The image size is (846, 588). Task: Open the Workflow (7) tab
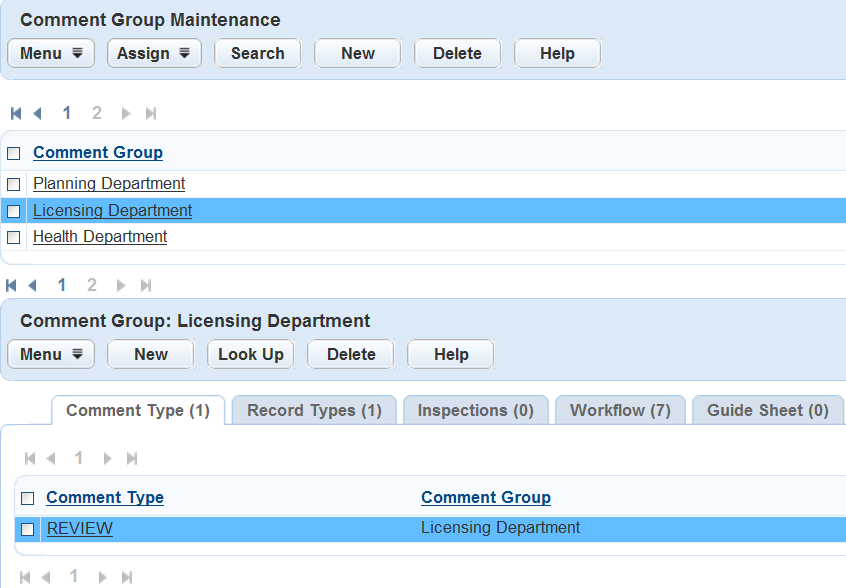(x=620, y=410)
